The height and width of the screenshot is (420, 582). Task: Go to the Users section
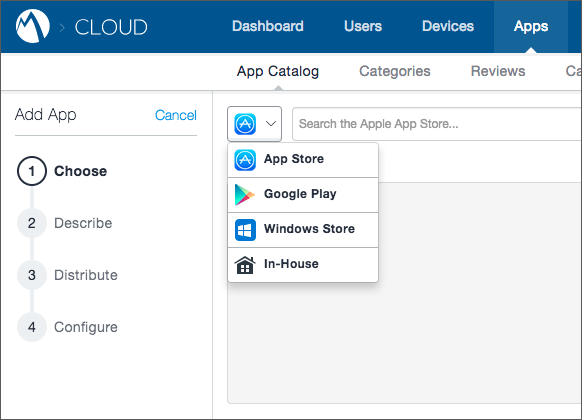[x=363, y=26]
